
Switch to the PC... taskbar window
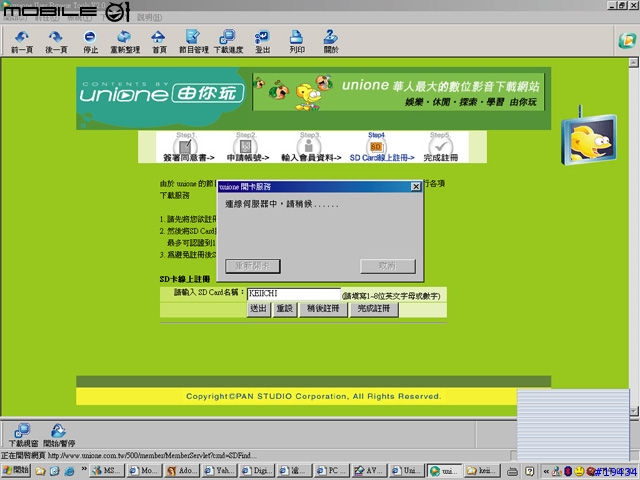332,471
